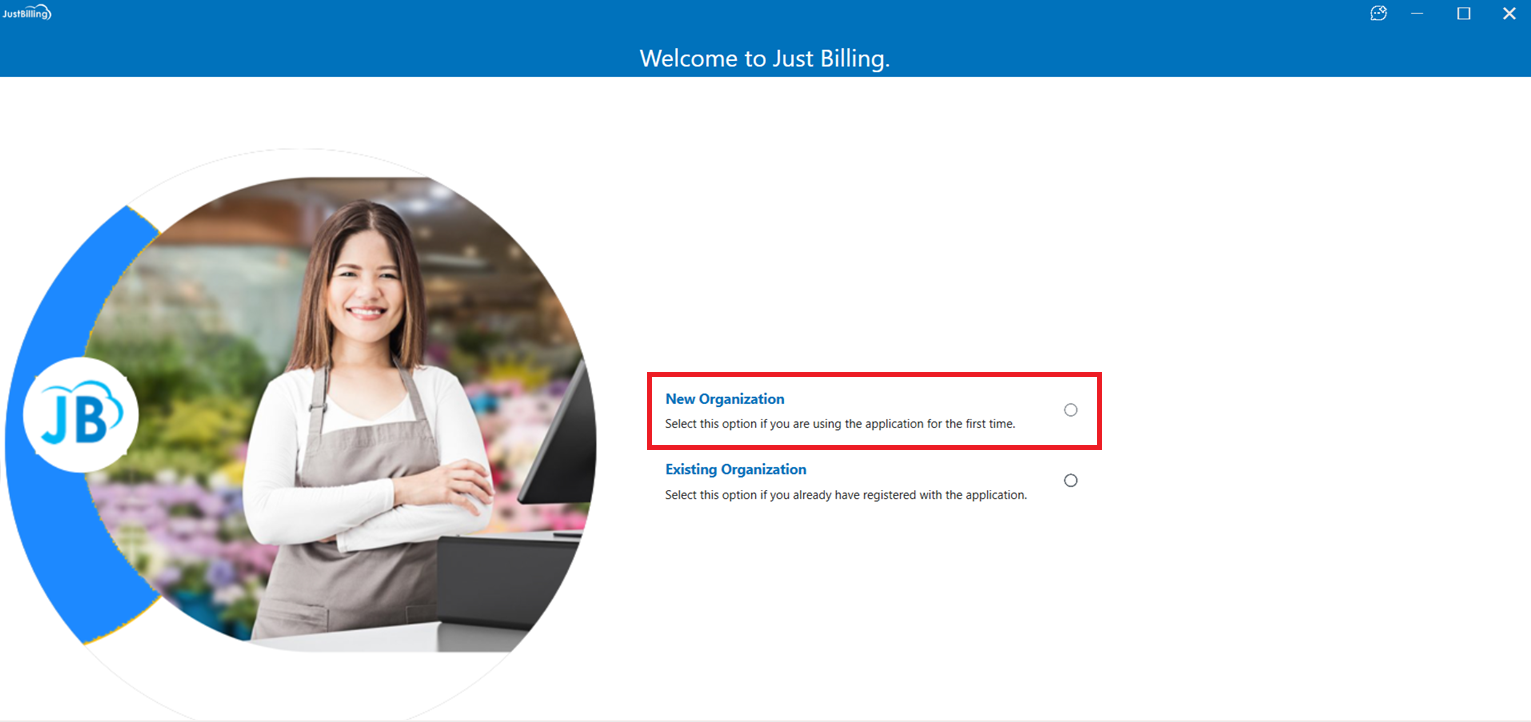The image size is (1531, 722).
Task: Click the "Existing Organization" heading text
Action: tap(736, 469)
